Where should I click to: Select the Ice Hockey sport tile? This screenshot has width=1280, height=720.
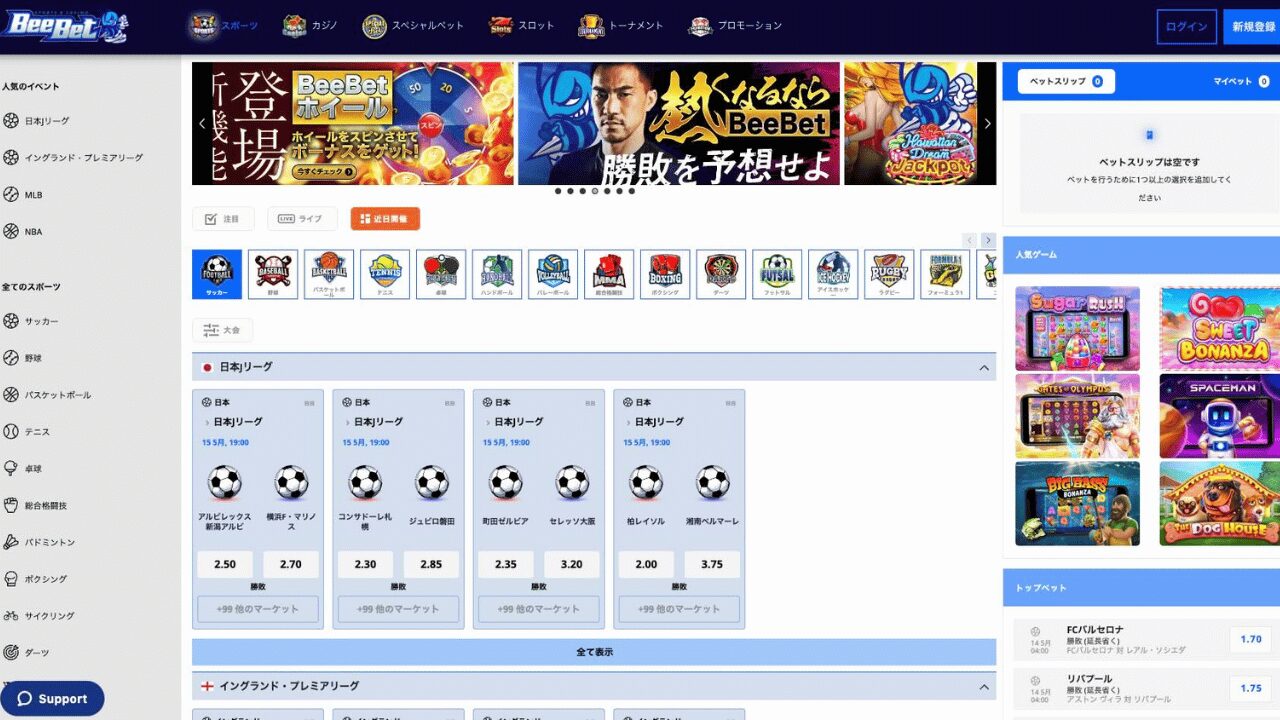[833, 275]
